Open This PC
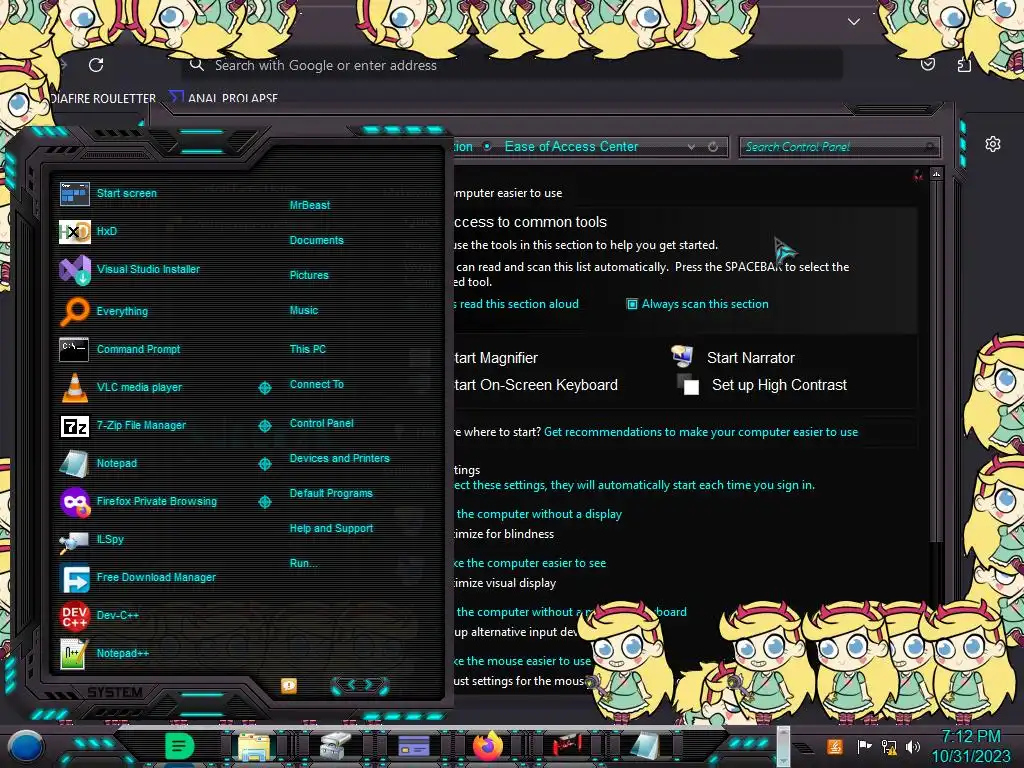This screenshot has width=1024, height=768. [308, 349]
